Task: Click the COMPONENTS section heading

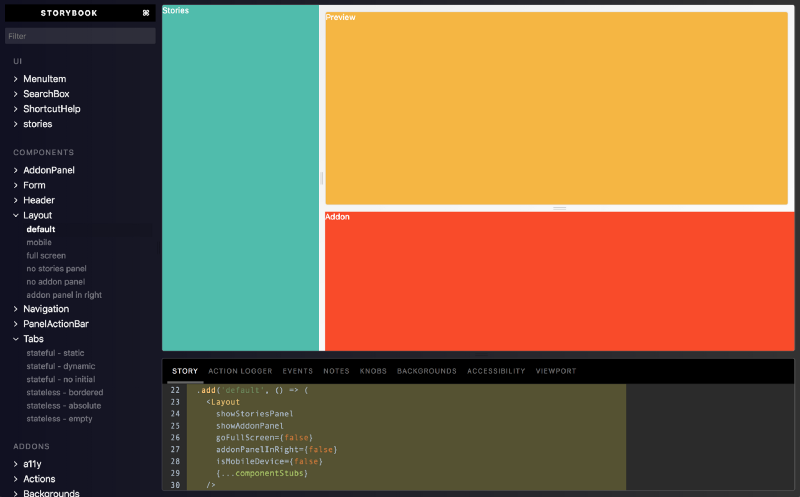Action: (x=43, y=153)
